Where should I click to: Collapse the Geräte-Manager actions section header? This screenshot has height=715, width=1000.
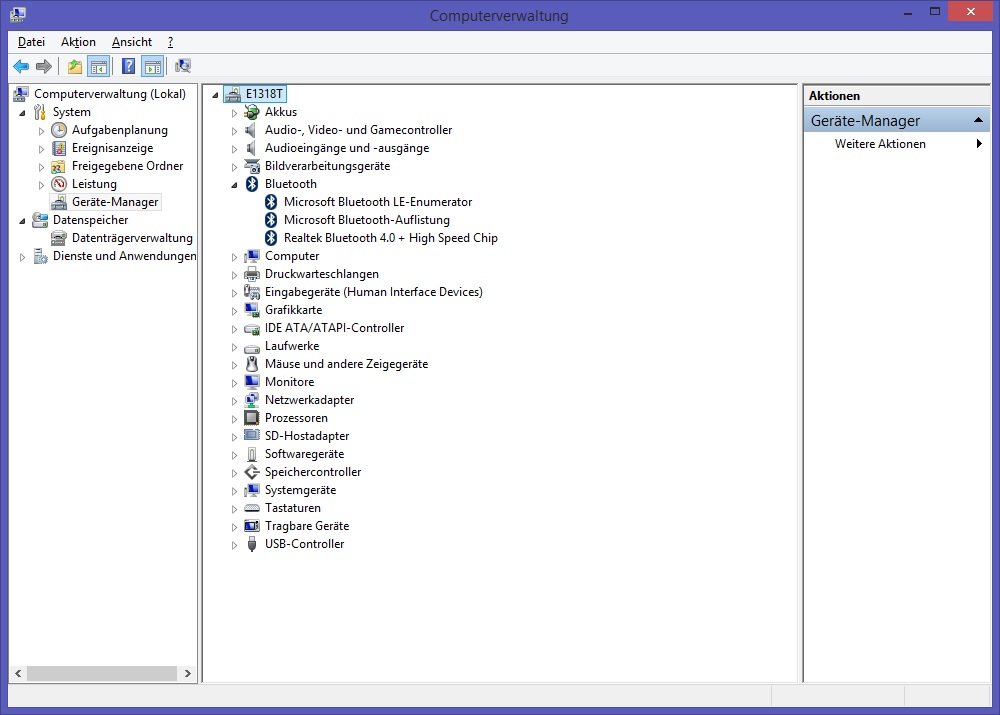coord(980,121)
